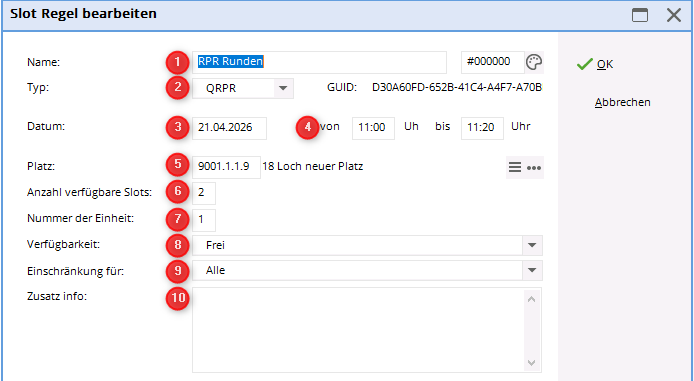
Task: Click the Datum field 21.04.2026
Action: tap(229, 128)
